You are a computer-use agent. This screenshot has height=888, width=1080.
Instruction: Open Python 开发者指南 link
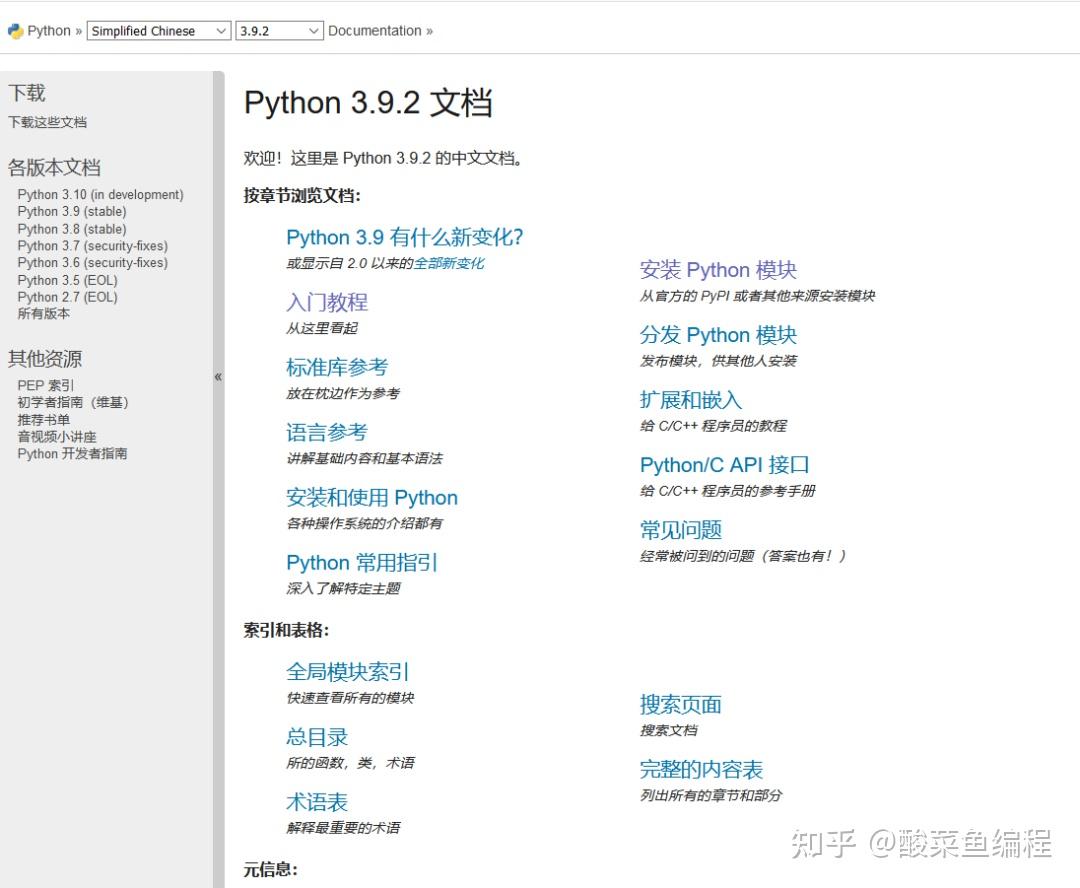coord(72,453)
